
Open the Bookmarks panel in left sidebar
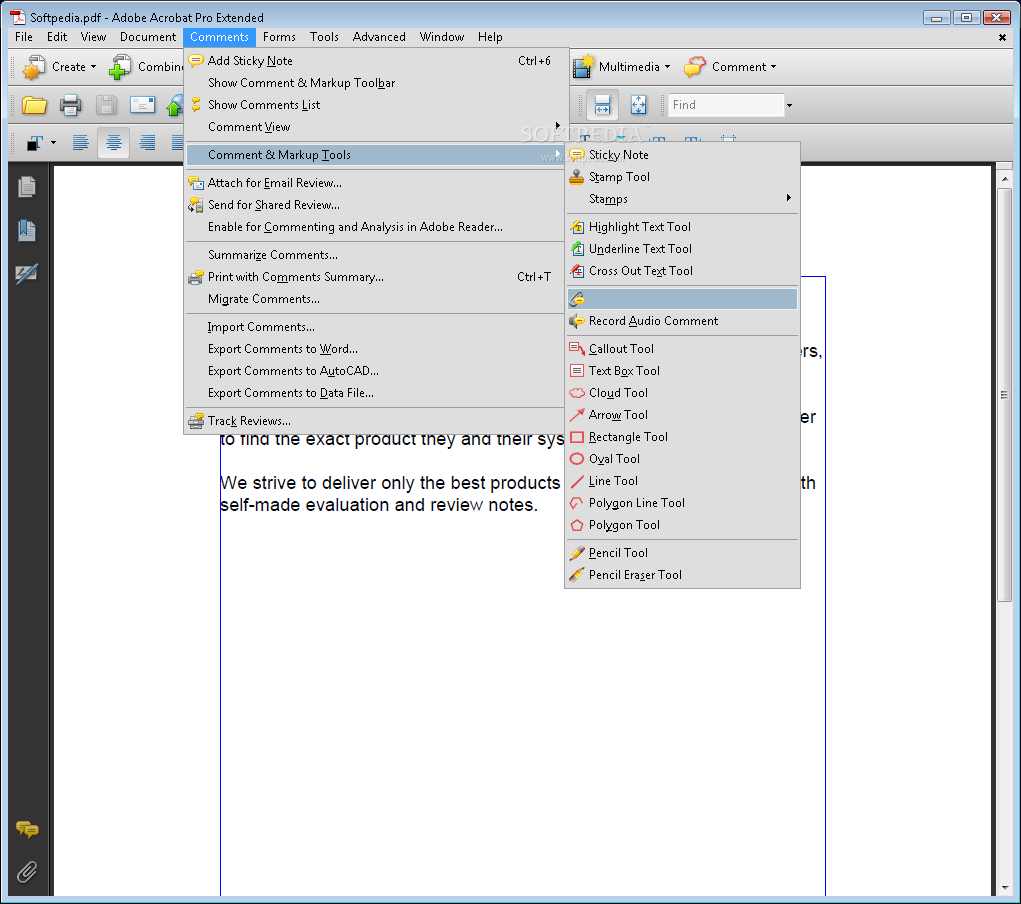[27, 230]
